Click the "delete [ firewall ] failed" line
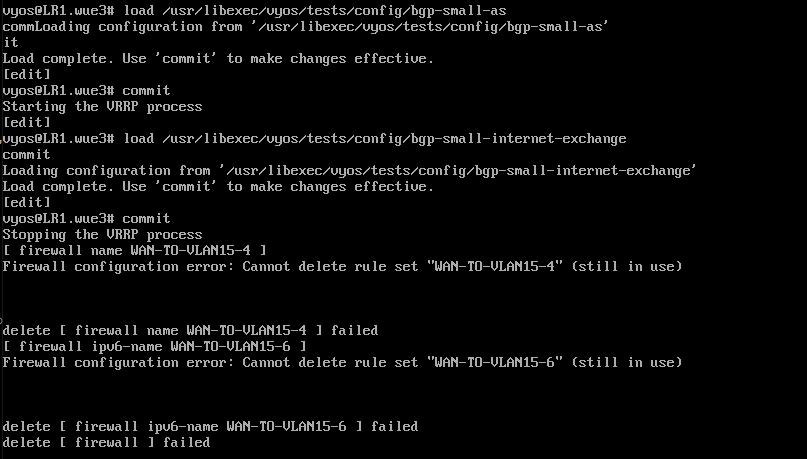807x459 pixels. click(x=106, y=442)
